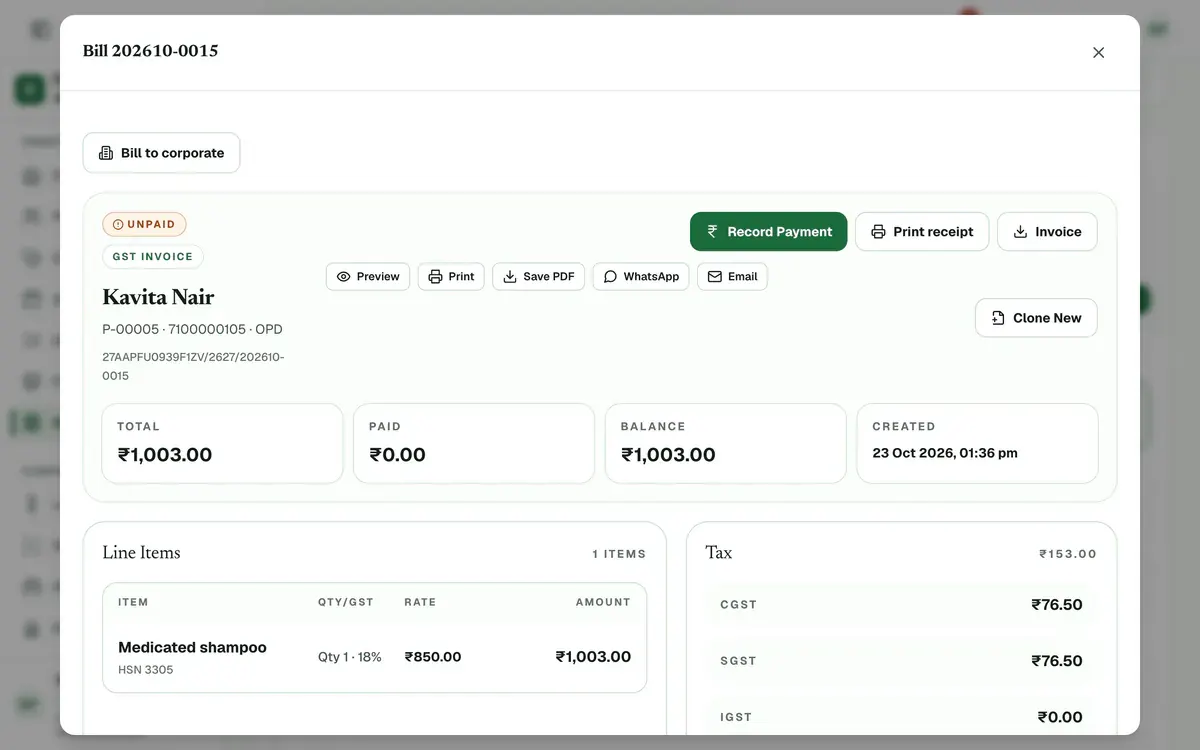1200x750 pixels.
Task: Close the Bill 202610-0015 dialog
Action: (x=1098, y=53)
